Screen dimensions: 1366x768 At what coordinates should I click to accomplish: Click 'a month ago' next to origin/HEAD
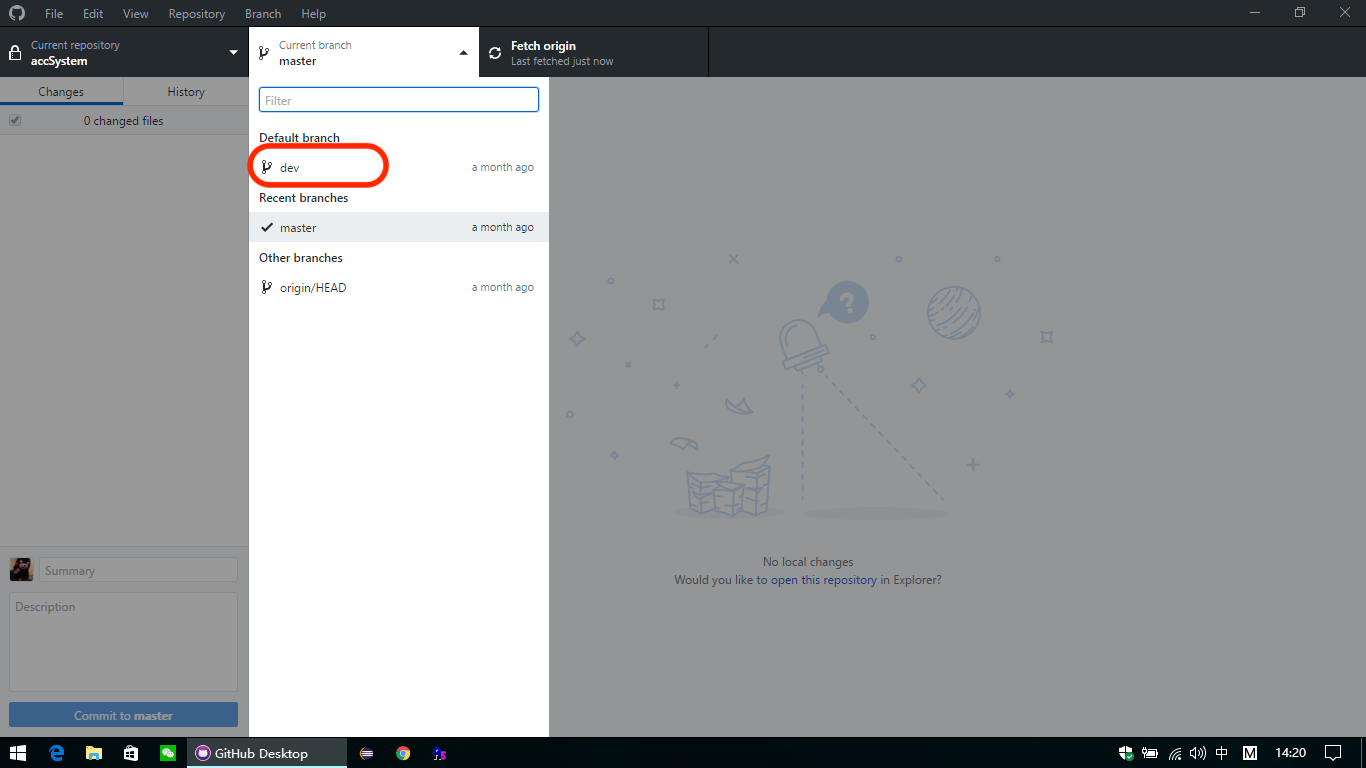[503, 287]
